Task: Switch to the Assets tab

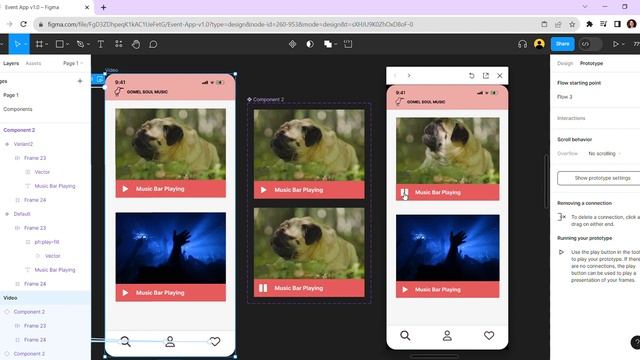Action: click(33, 63)
